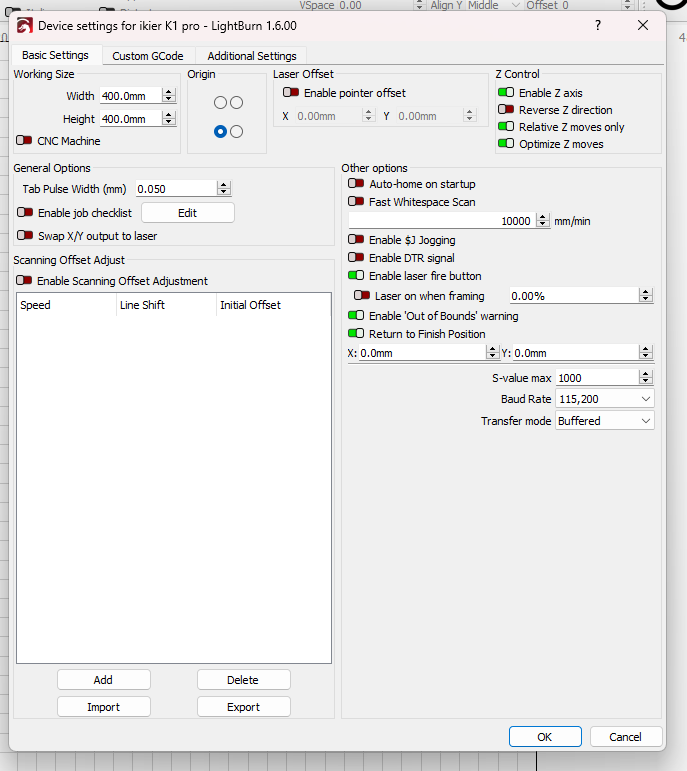Screen dimensions: 687x771
Task: Click the Cancel button
Action: (x=626, y=737)
